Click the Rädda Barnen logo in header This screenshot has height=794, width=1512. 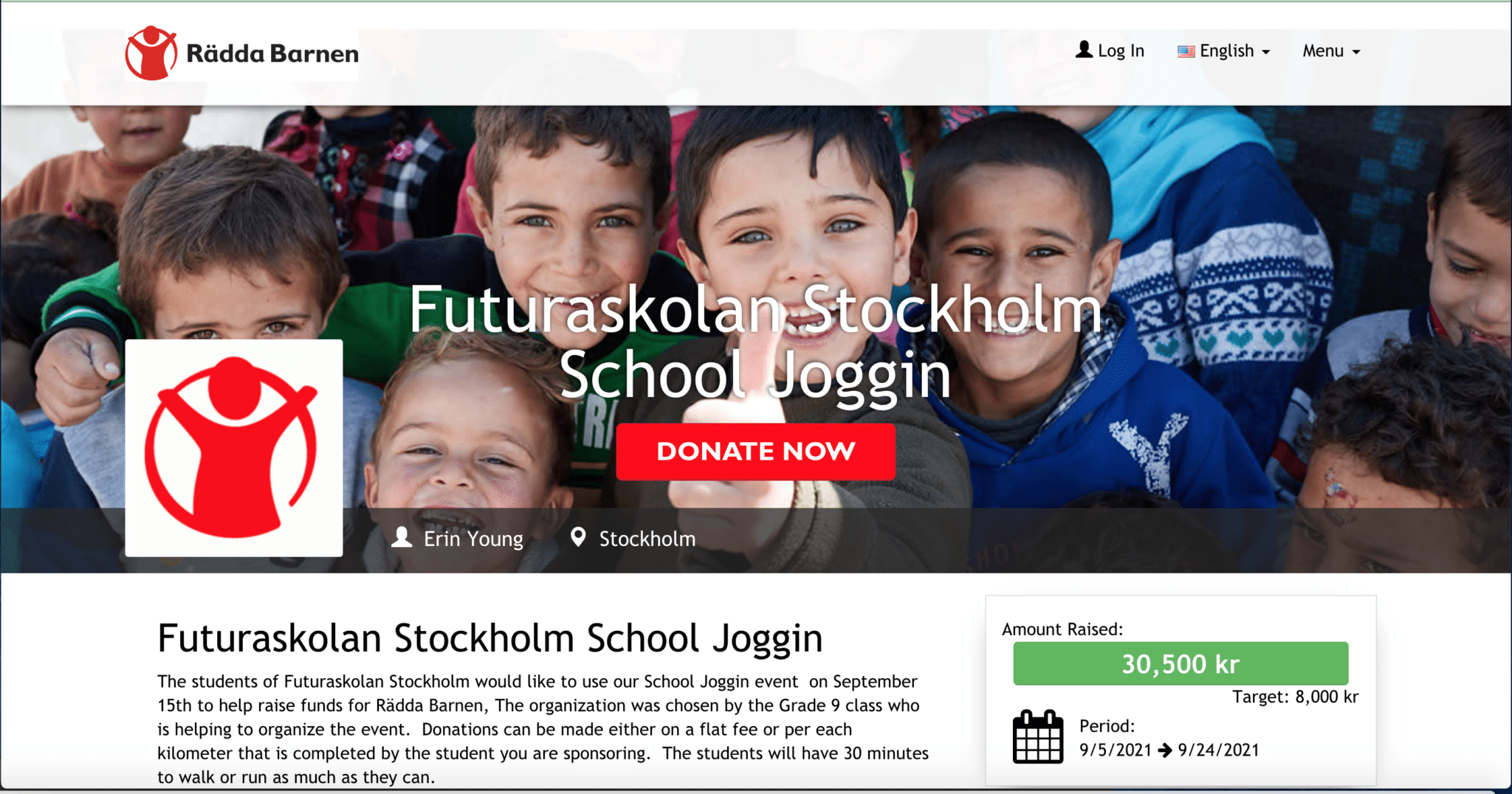pyautogui.click(x=241, y=54)
